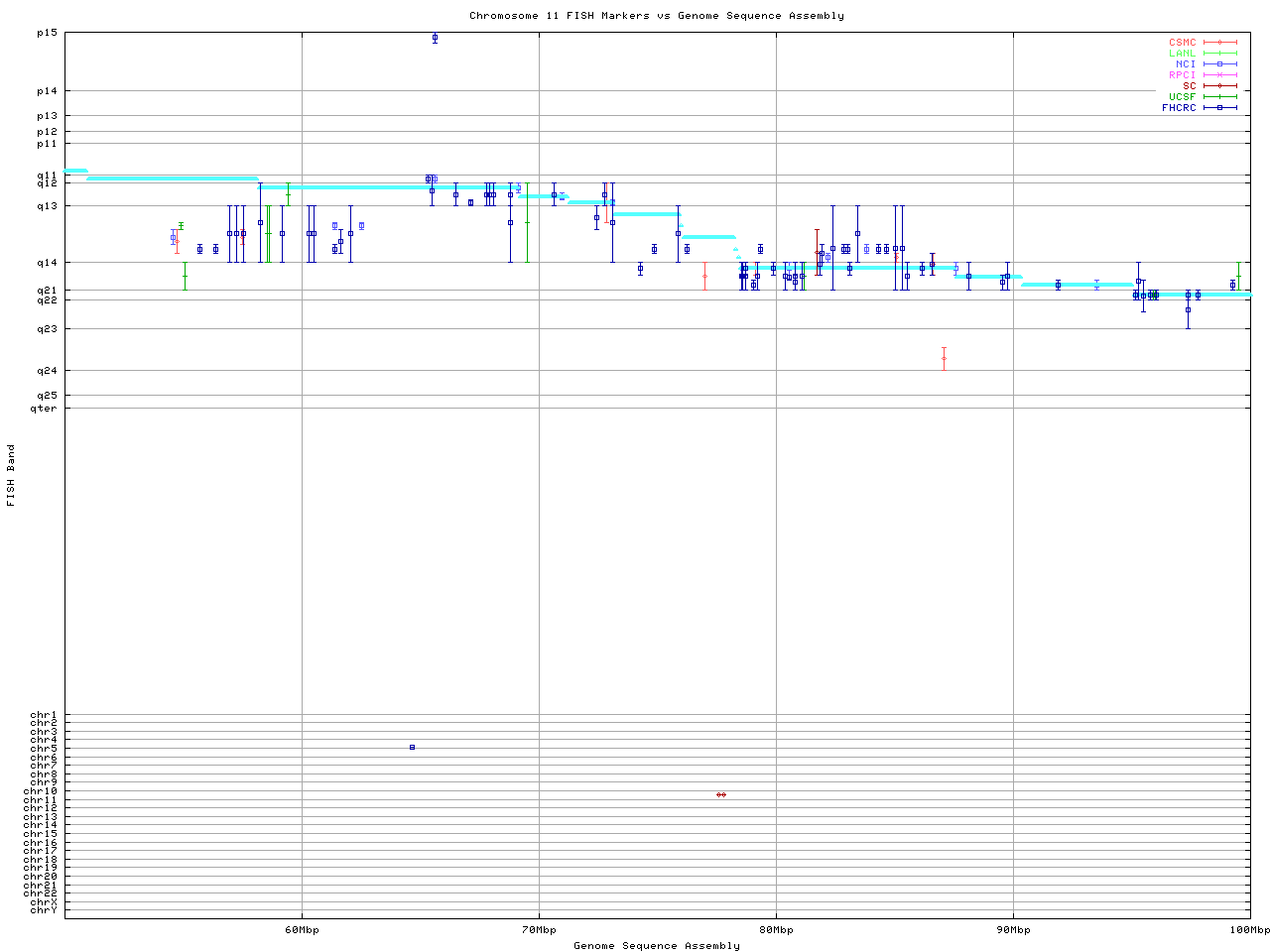Screen dimensions: 1270x952
Task: Click the CSMC legend marker symbol
Action: [x=1219, y=43]
